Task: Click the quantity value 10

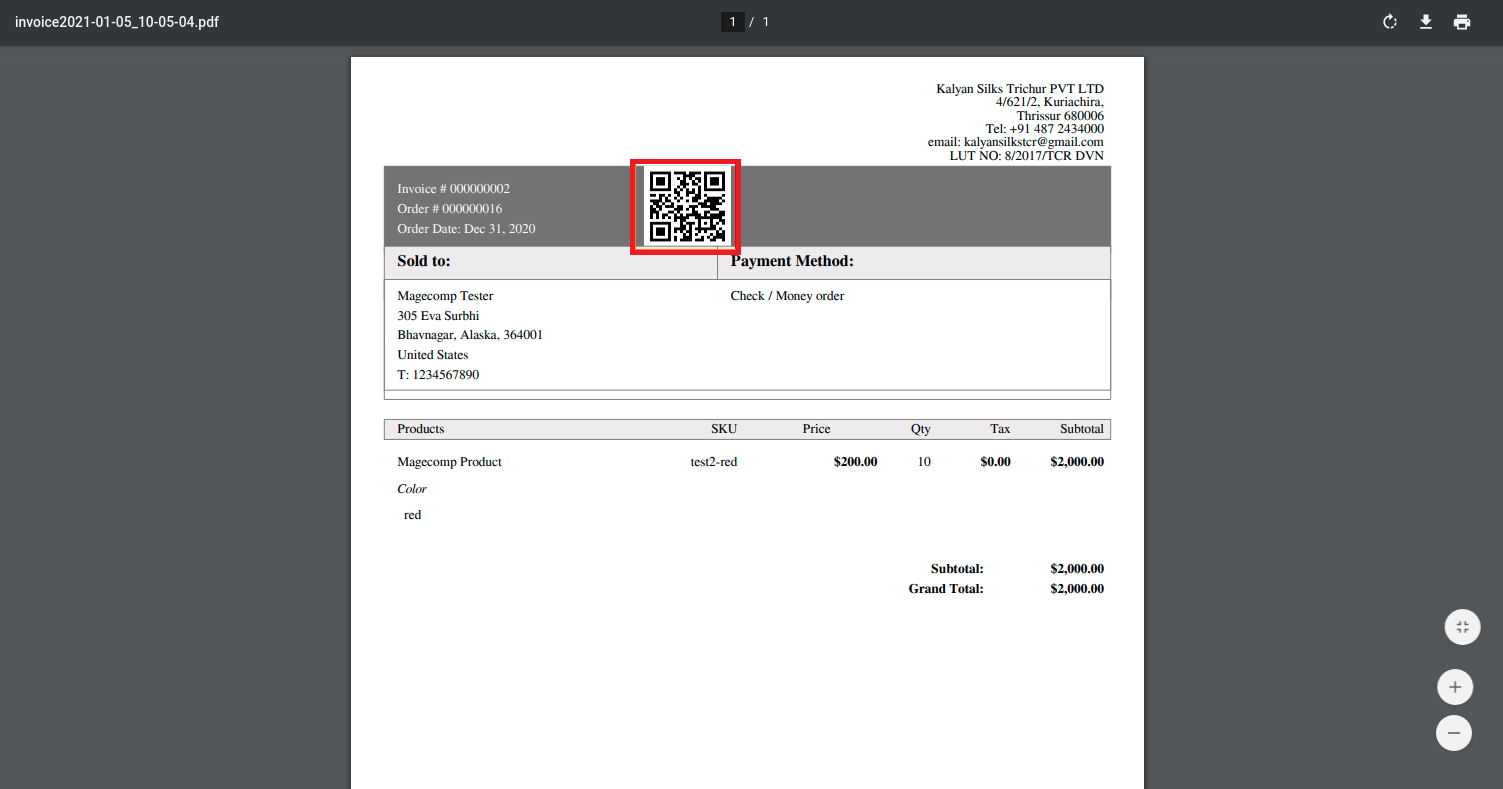Action: click(924, 462)
